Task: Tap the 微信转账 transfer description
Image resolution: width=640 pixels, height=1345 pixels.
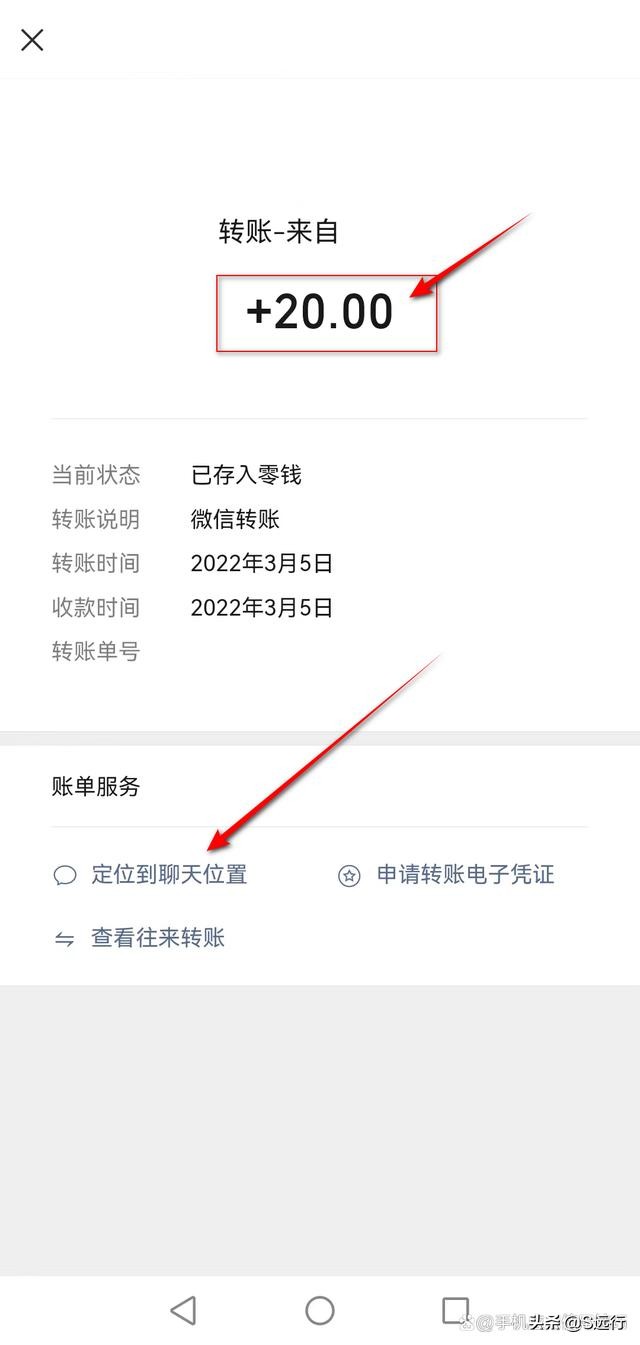Action: point(235,519)
